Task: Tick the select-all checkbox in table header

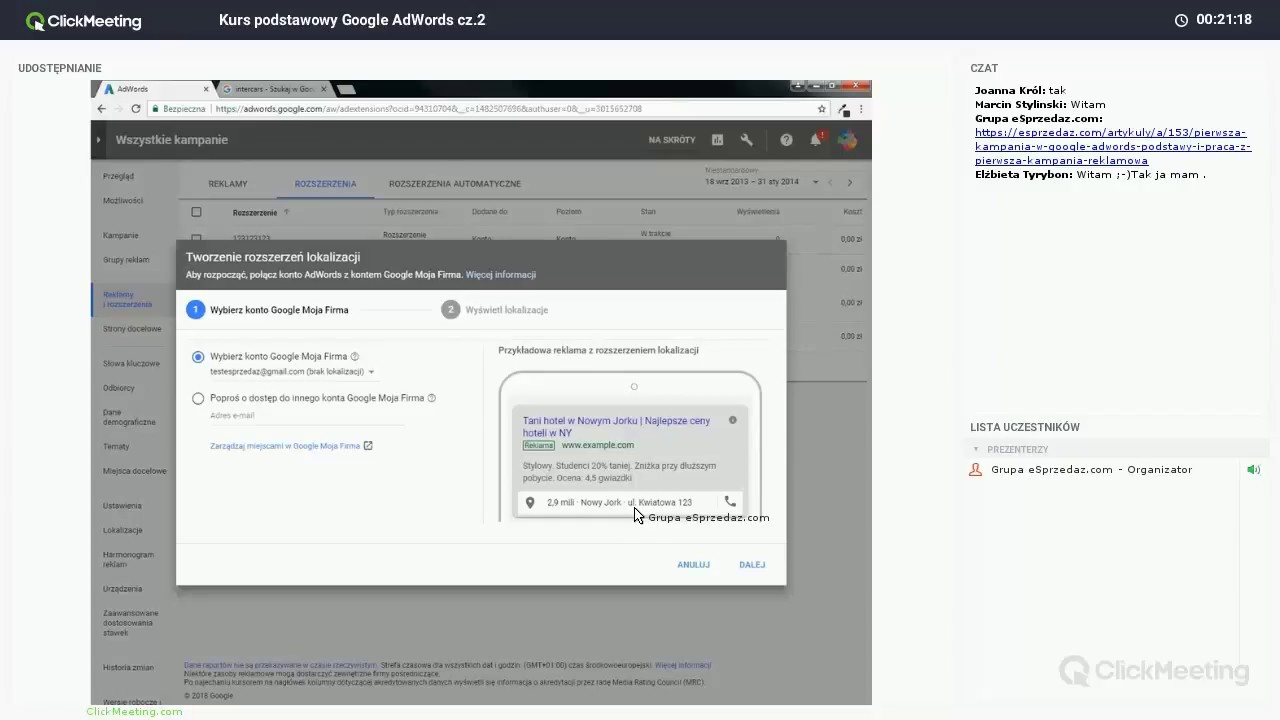Action: click(196, 212)
